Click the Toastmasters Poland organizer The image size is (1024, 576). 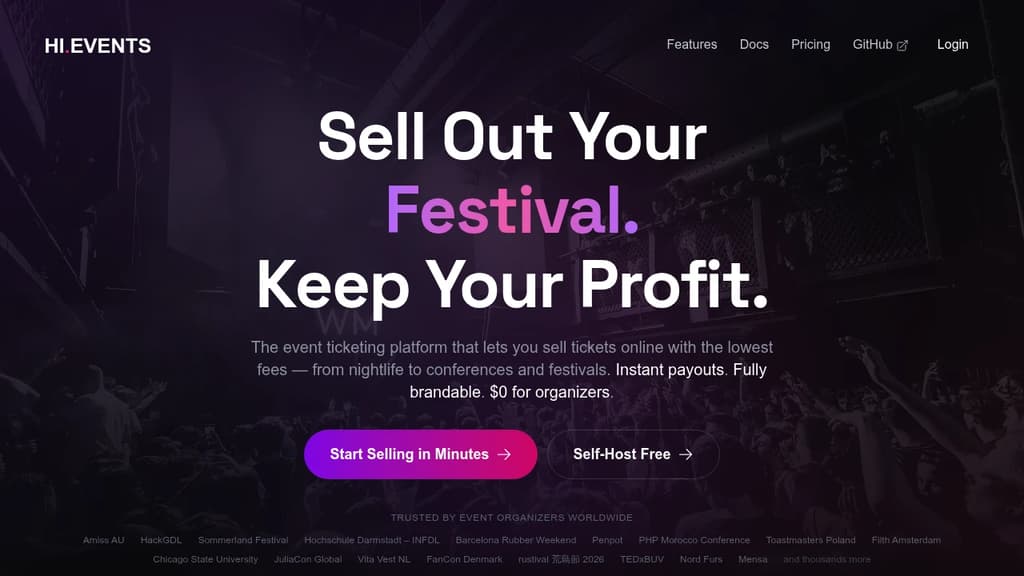(x=810, y=540)
